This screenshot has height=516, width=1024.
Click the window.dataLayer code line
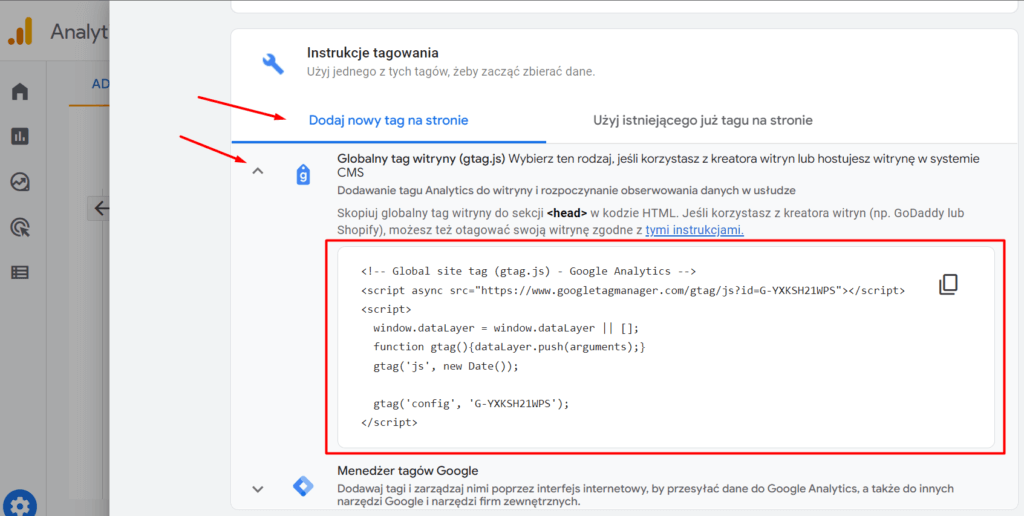(x=506, y=328)
